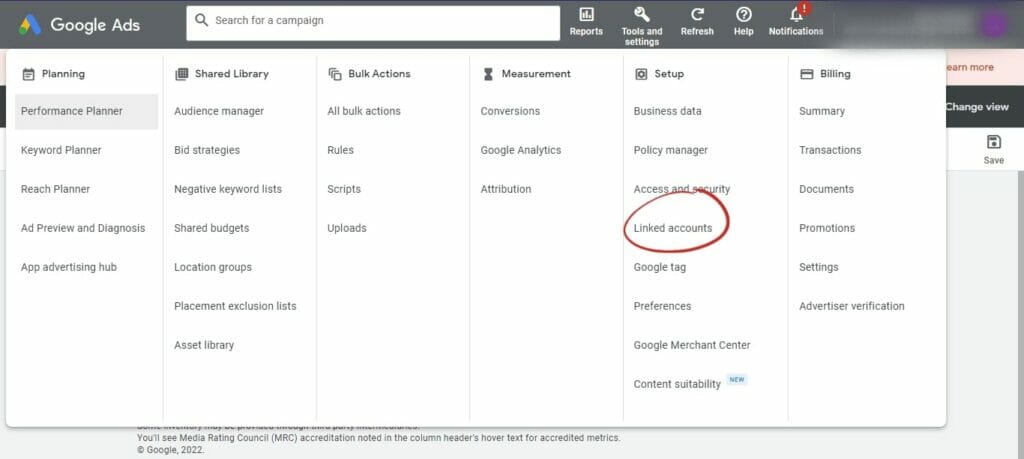Open Preferences
The image size is (1024, 459).
tap(662, 306)
